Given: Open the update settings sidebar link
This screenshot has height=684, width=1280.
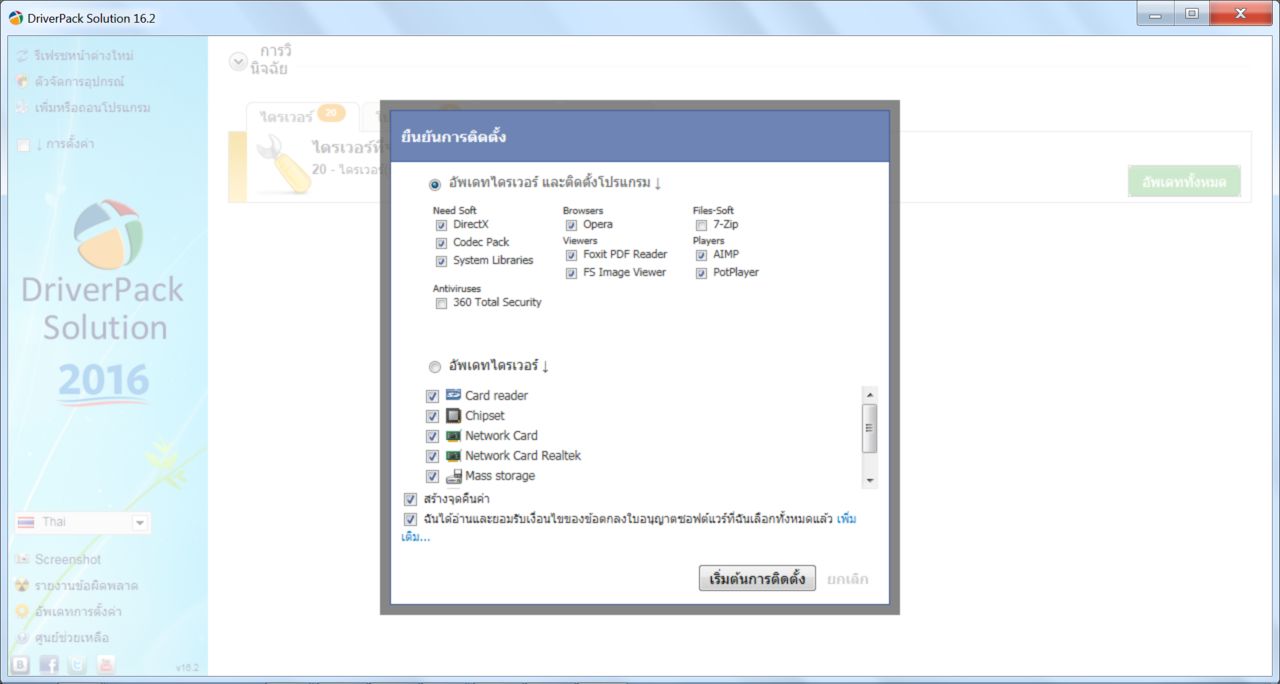Looking at the screenshot, I should point(78,611).
